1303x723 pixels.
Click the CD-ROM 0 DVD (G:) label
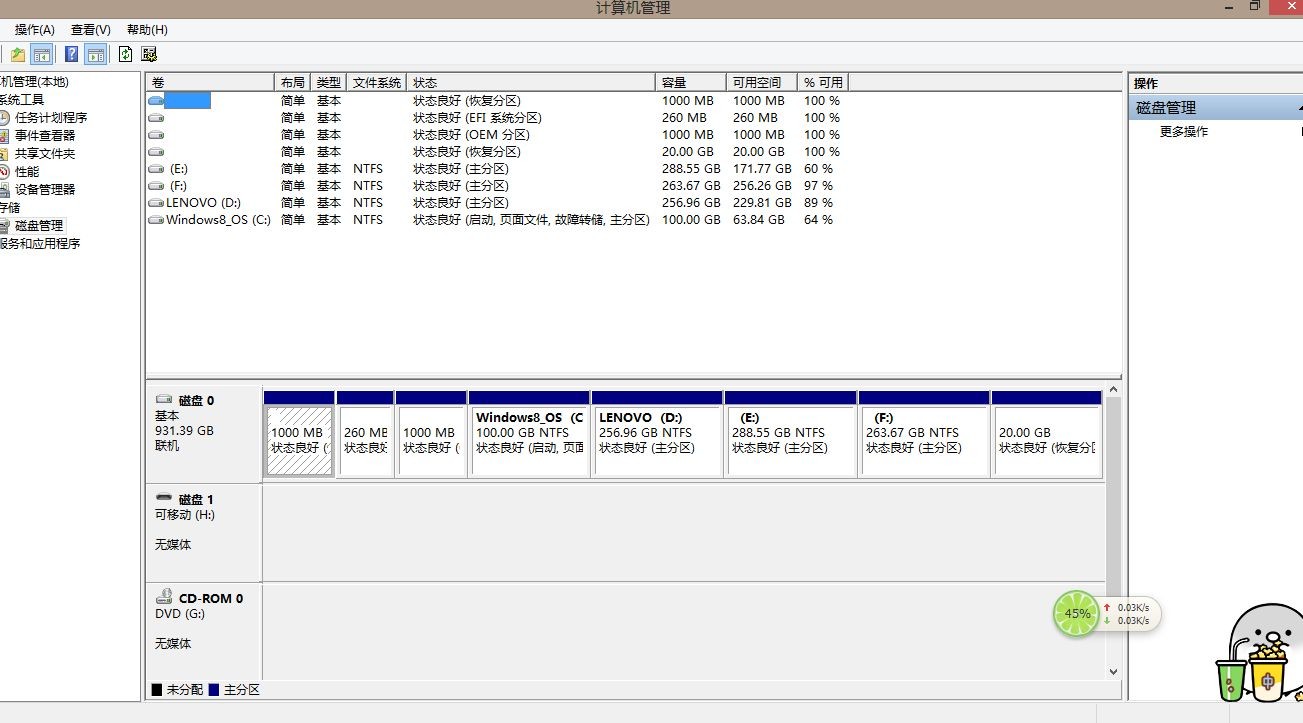(204, 632)
